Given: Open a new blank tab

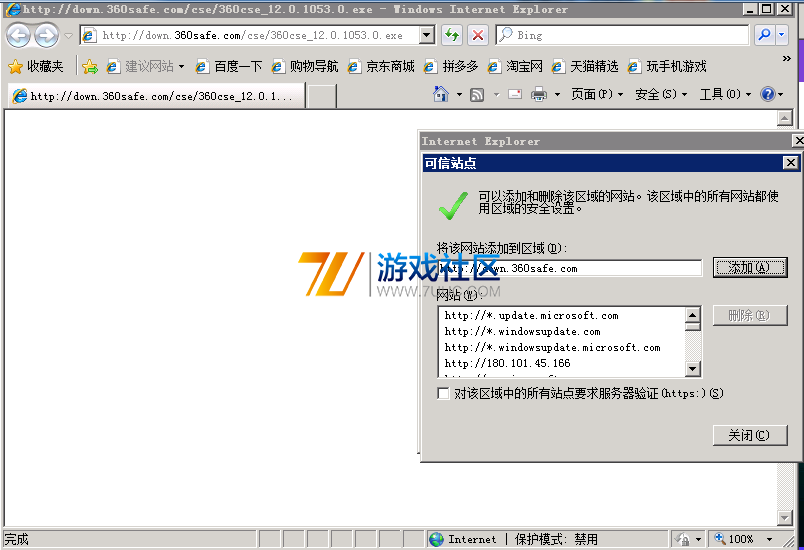Looking at the screenshot, I should tap(321, 96).
